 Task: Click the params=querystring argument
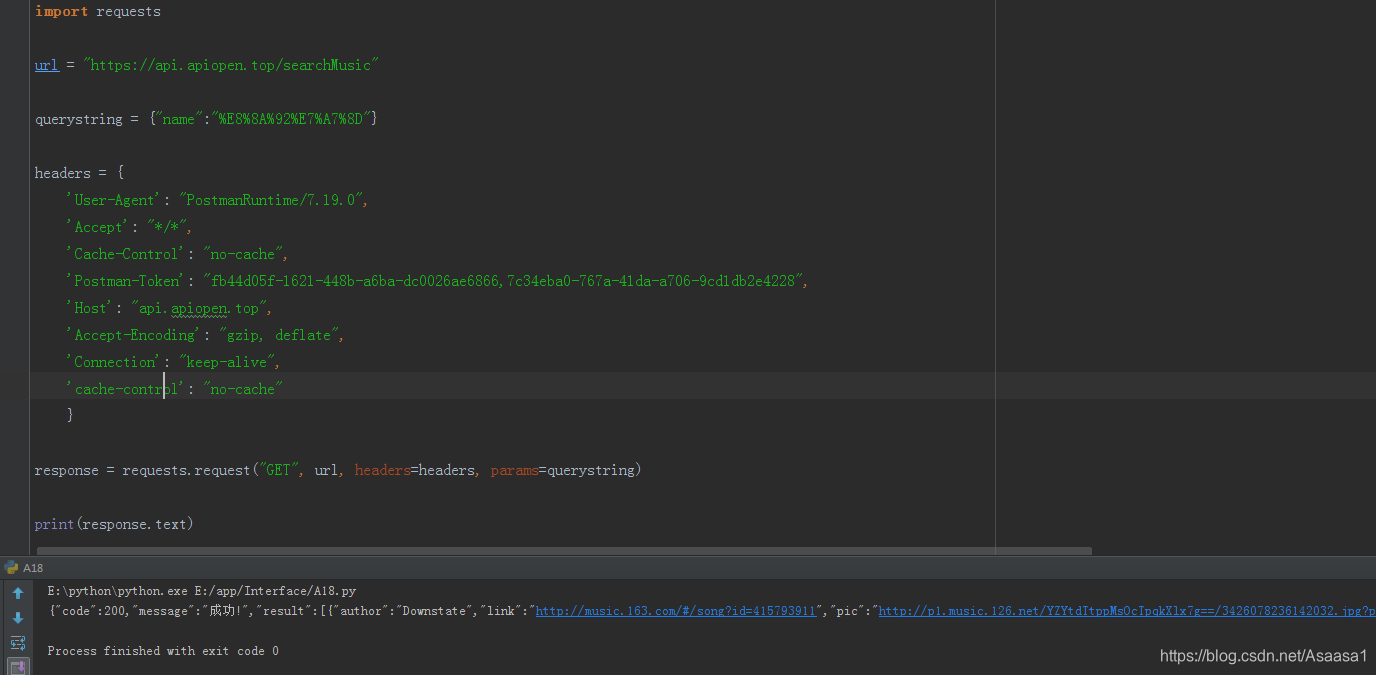[562, 470]
